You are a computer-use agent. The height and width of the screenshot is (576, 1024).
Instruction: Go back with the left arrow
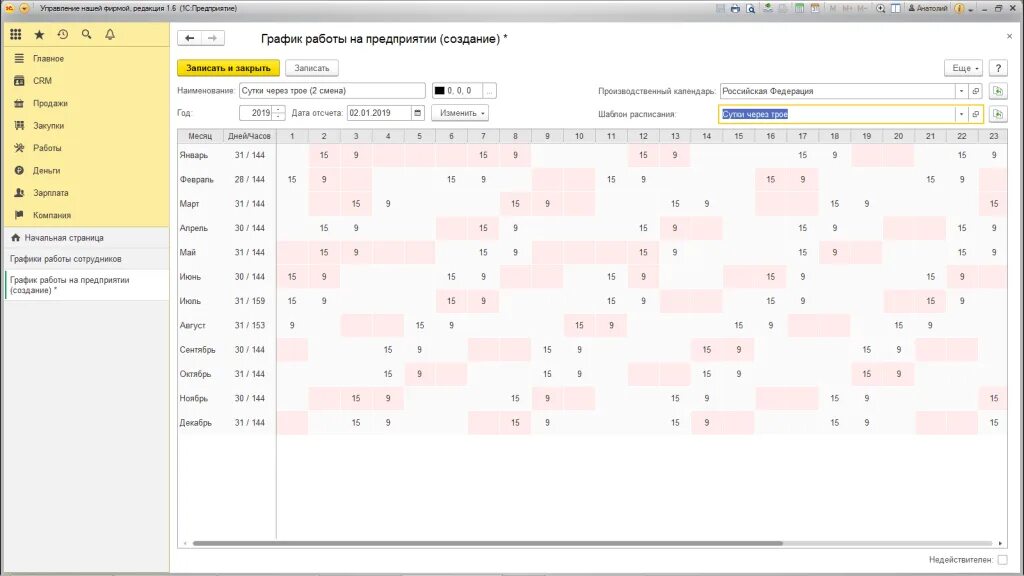click(189, 38)
